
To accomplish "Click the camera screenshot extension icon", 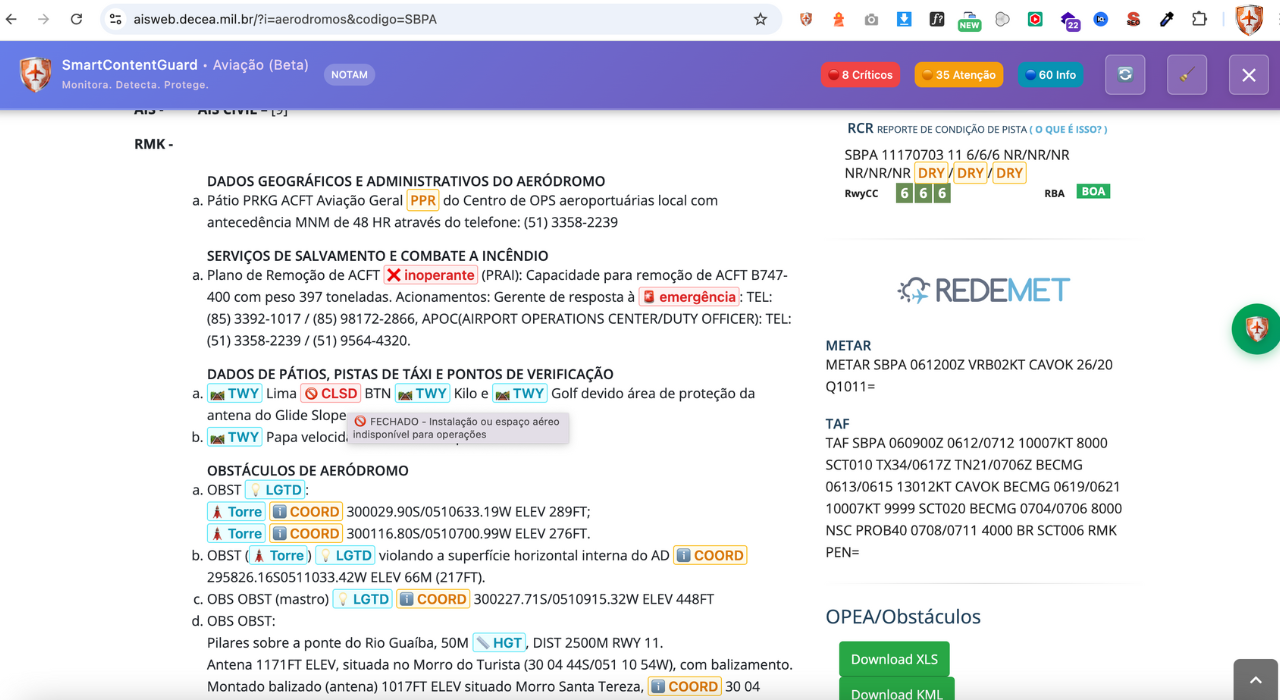I will click(x=872, y=19).
